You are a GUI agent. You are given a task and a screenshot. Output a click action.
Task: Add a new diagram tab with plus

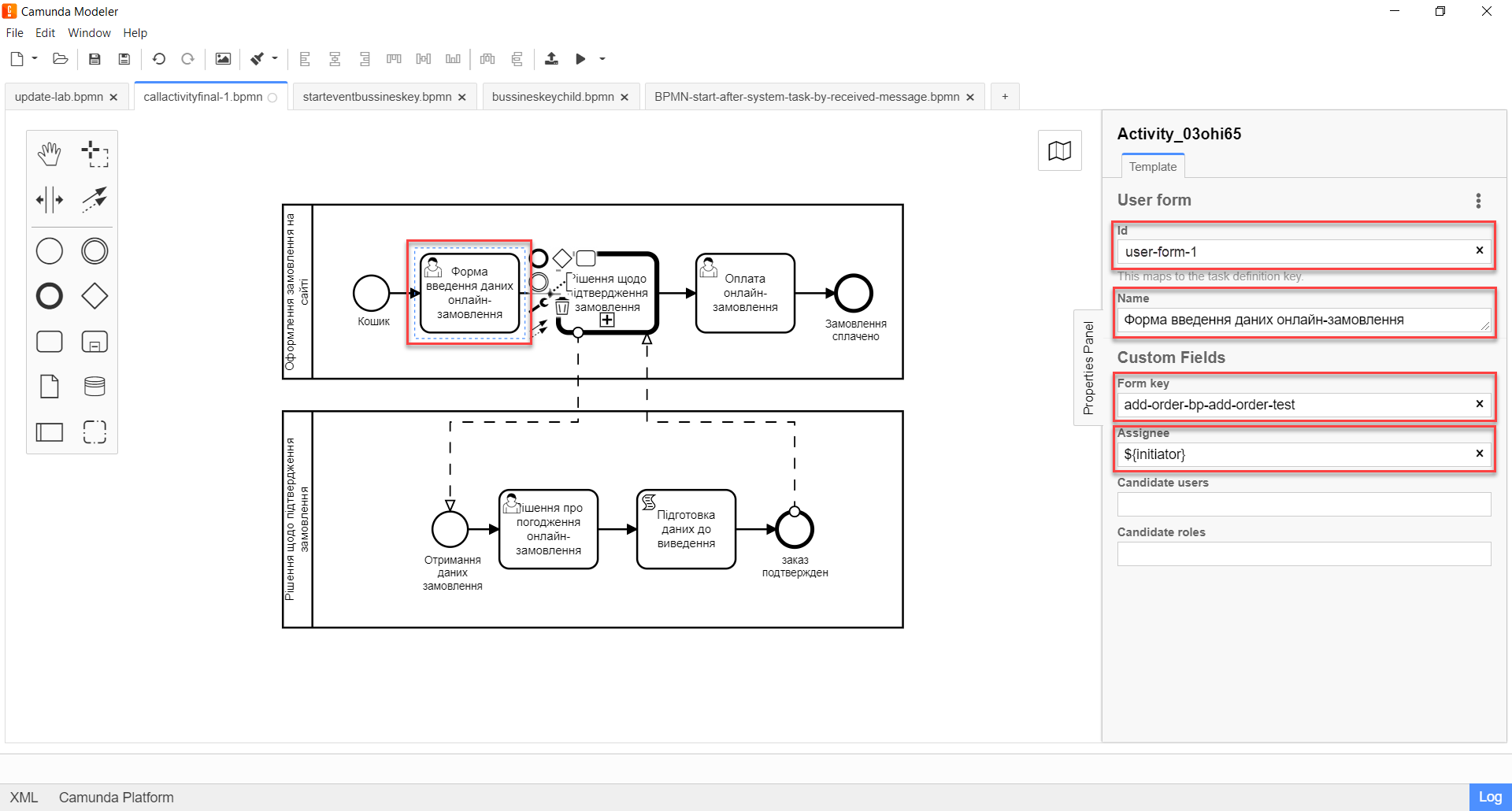(x=1005, y=97)
